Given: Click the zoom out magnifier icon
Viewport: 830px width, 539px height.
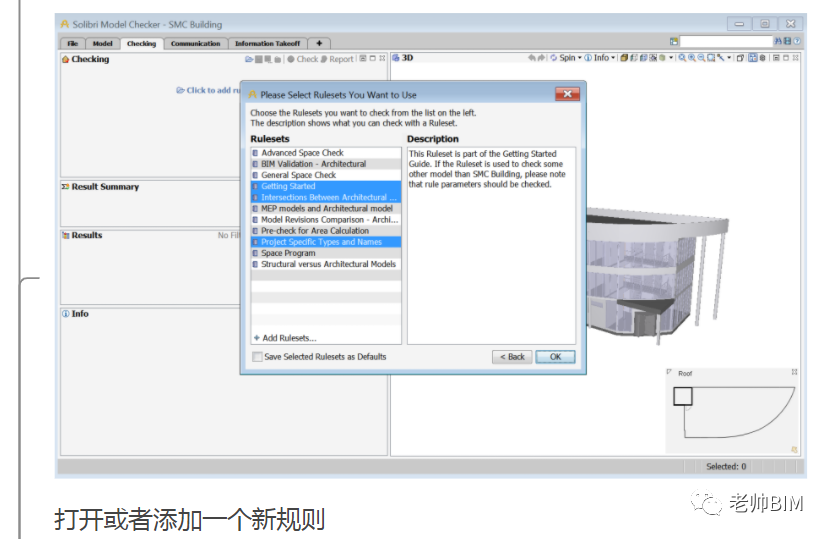Looking at the screenshot, I should click(701, 58).
